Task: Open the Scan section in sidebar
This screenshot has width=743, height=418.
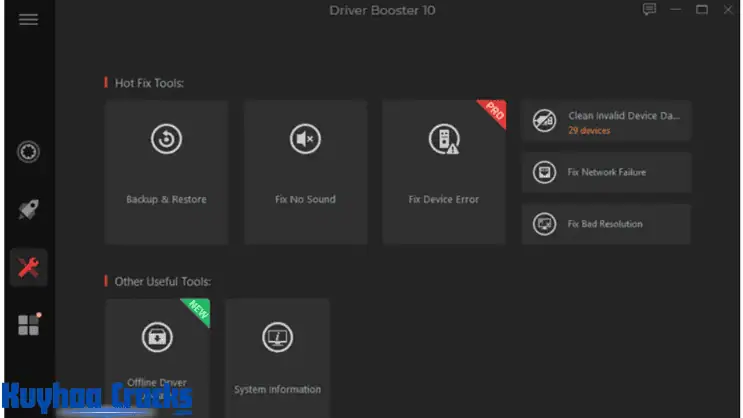Action: tap(28, 152)
